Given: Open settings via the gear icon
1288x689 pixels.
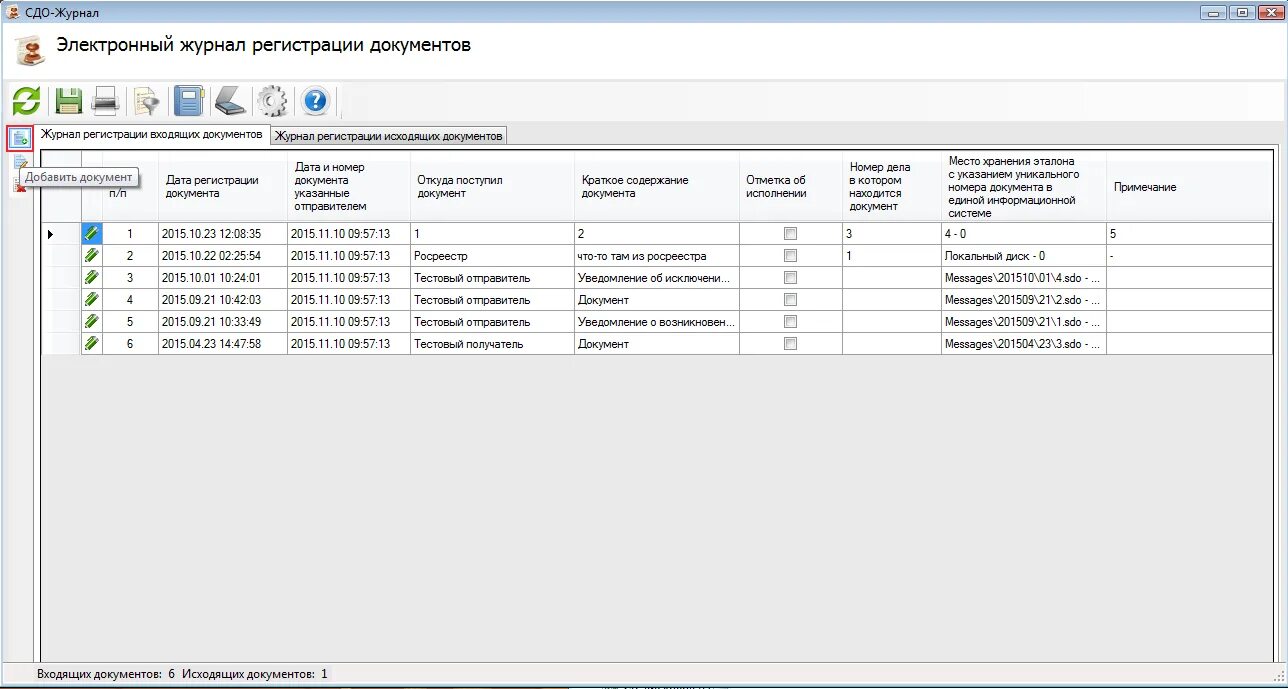Looking at the screenshot, I should pos(272,101).
